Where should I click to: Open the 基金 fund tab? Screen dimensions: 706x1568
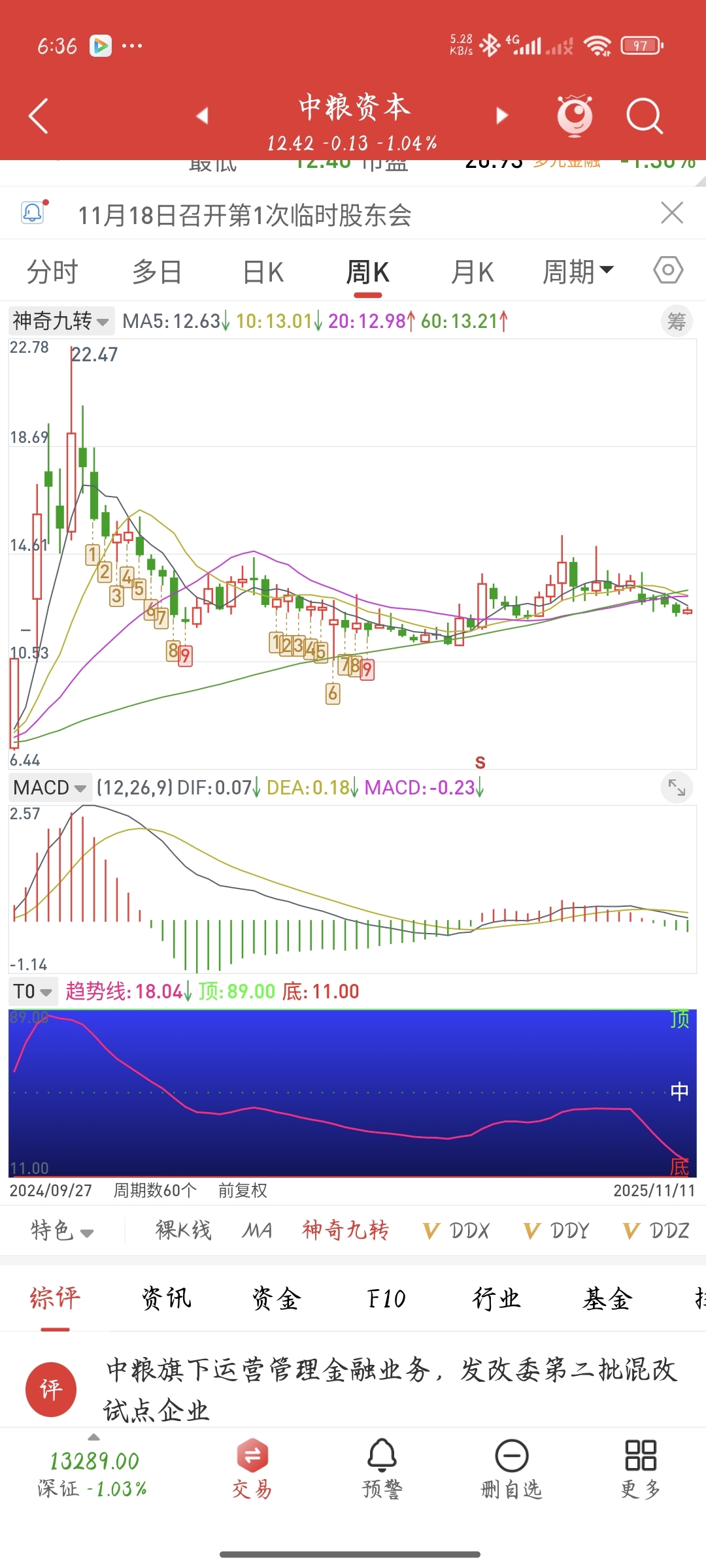(607, 1299)
